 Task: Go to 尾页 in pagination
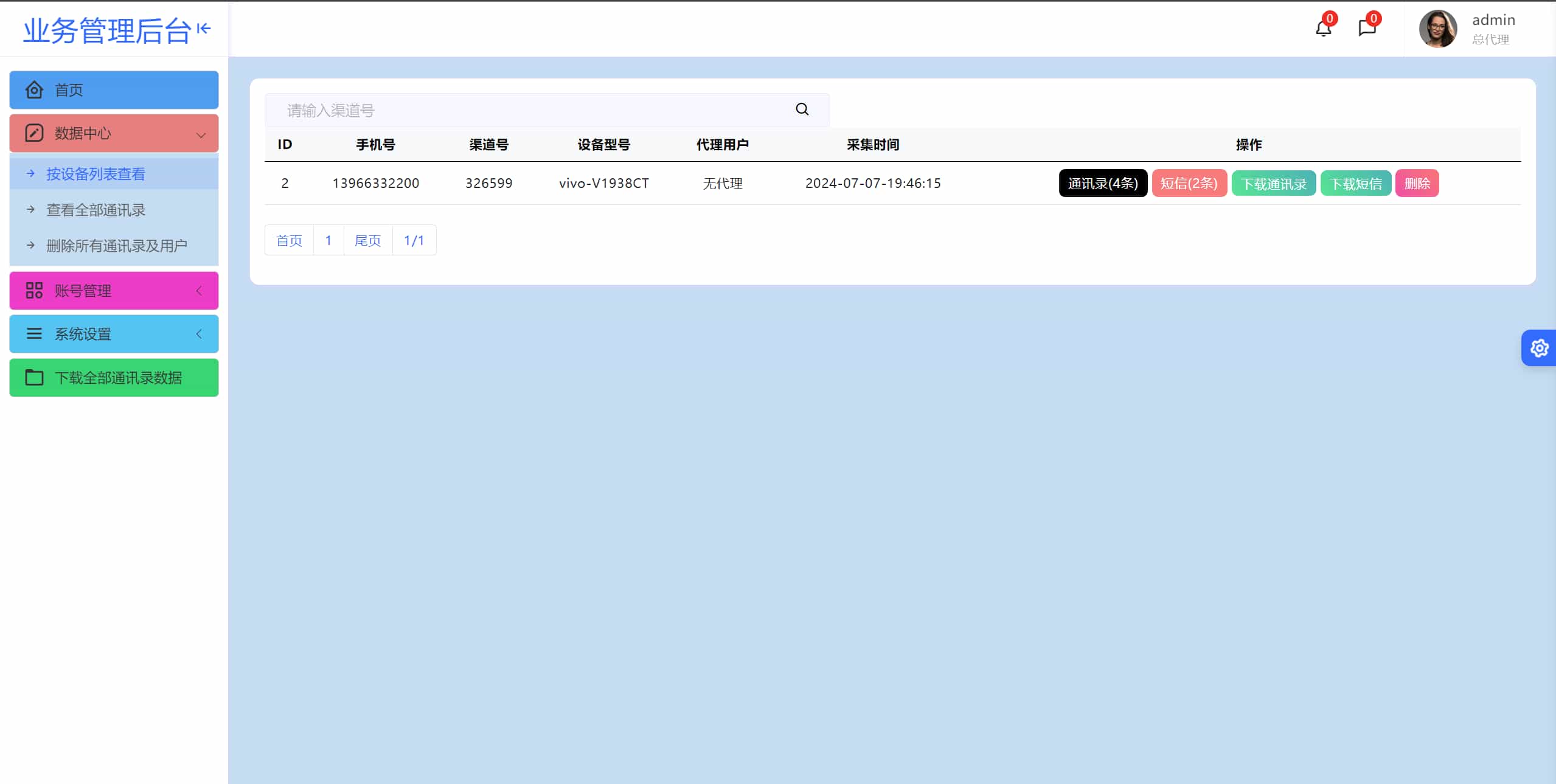(367, 240)
